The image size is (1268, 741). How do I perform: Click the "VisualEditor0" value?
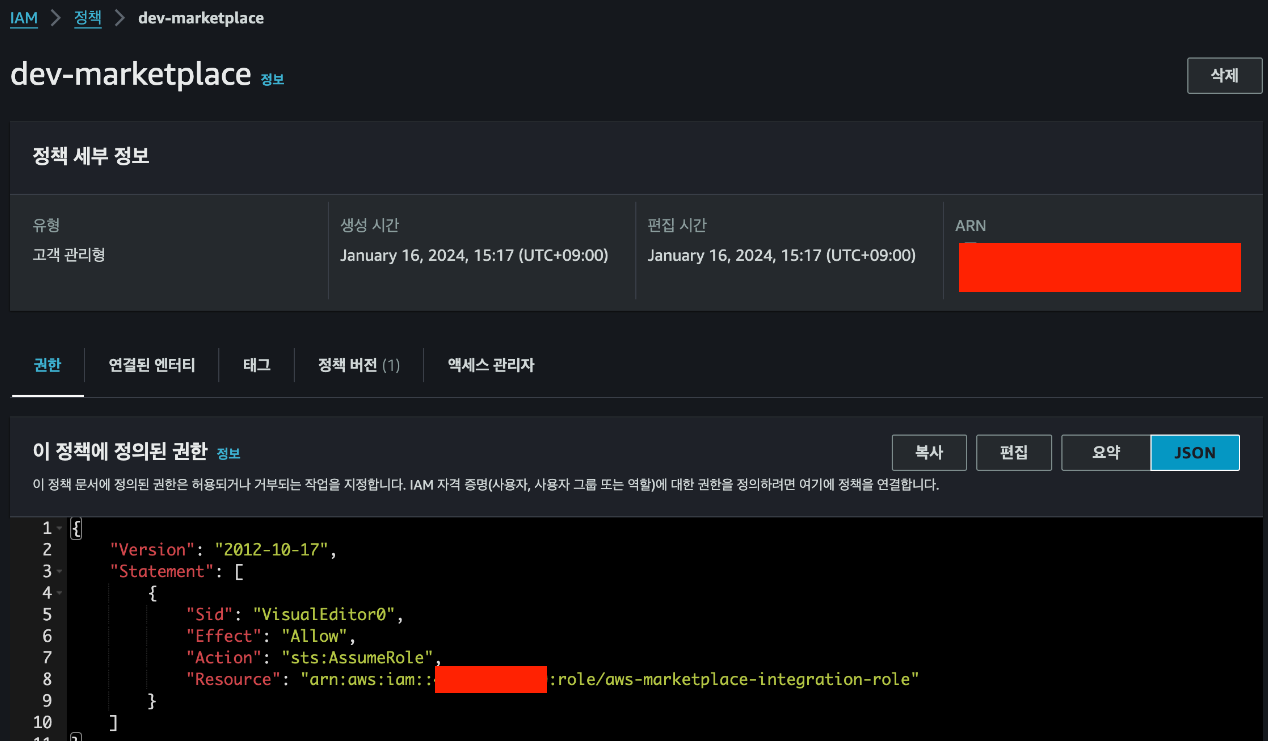click(325, 614)
